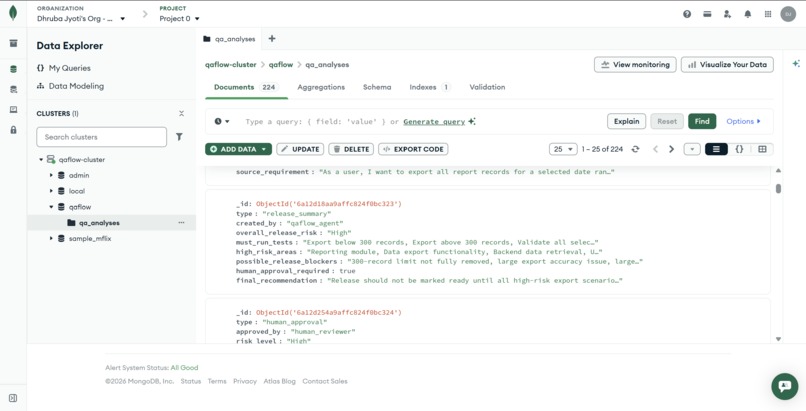Screen dimensions: 806x411
Task: Switch to the Documents tab
Action: (246, 87)
